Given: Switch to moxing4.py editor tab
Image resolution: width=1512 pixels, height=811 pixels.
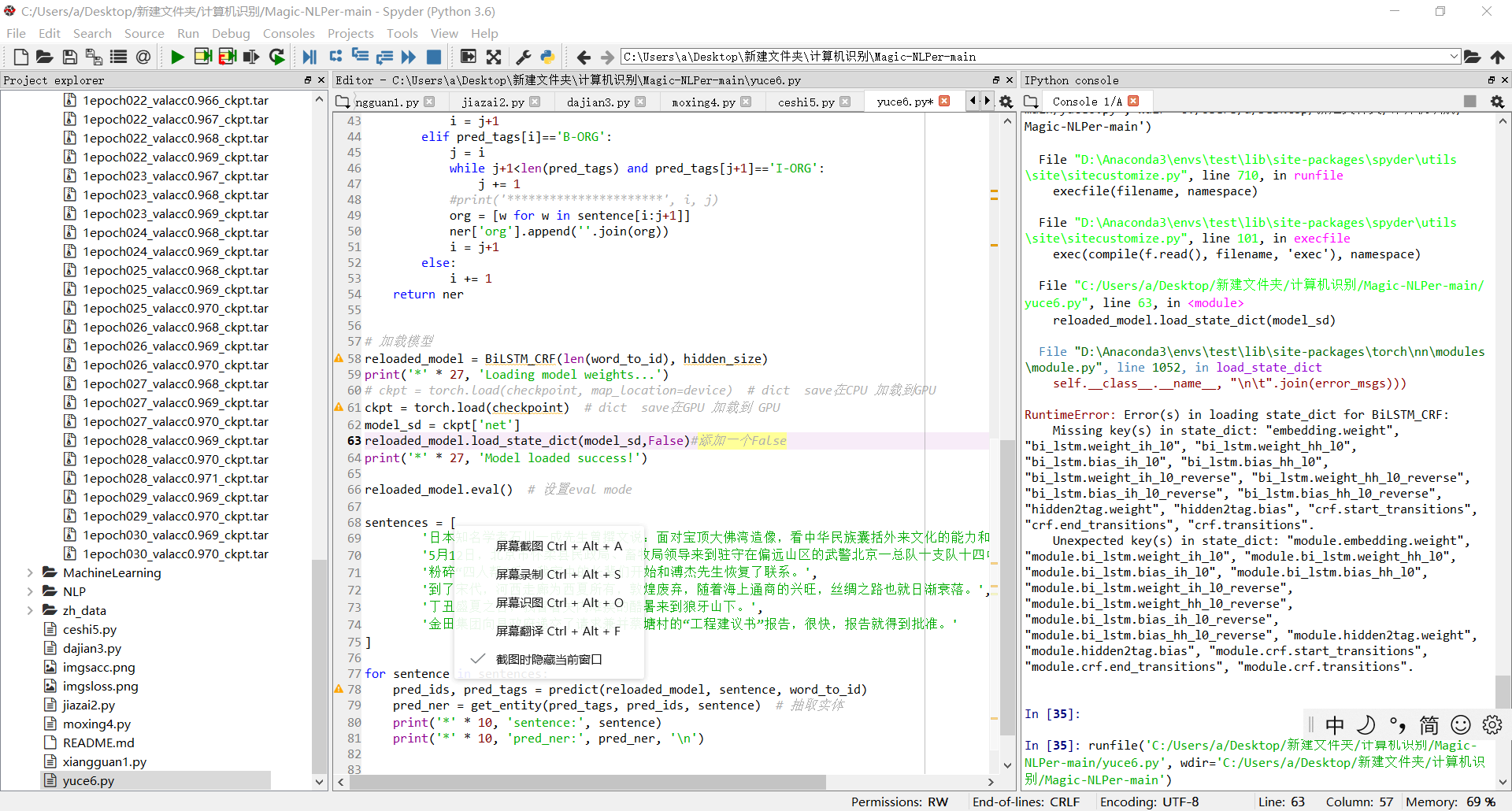Looking at the screenshot, I should coord(703,102).
